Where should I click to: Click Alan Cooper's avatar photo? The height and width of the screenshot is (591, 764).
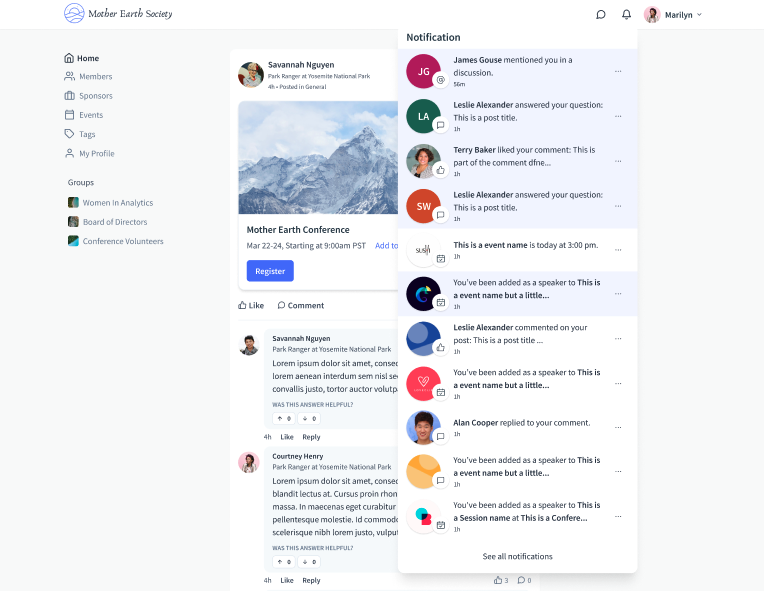tap(423, 427)
